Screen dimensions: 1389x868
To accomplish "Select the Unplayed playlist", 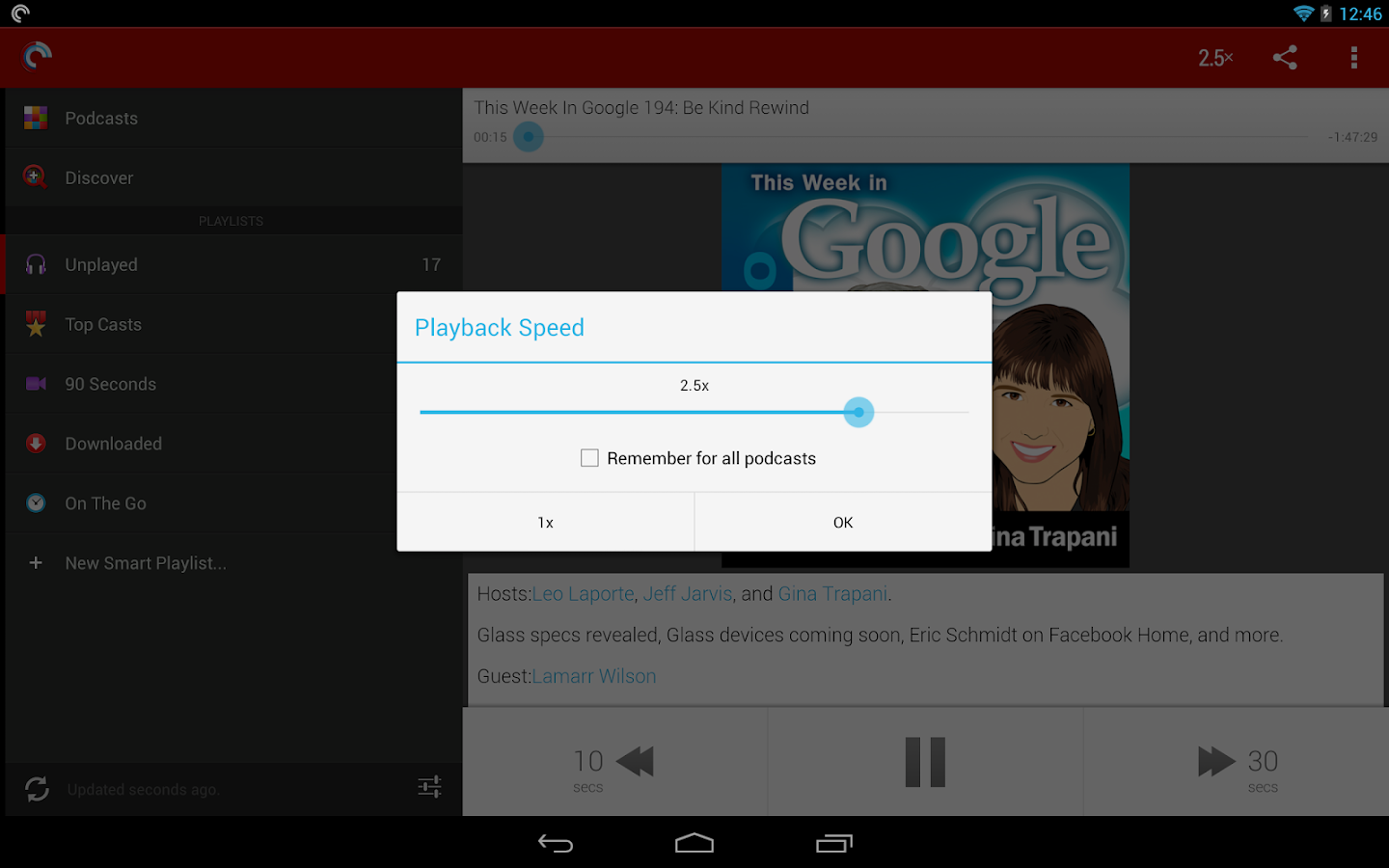I will 233,264.
